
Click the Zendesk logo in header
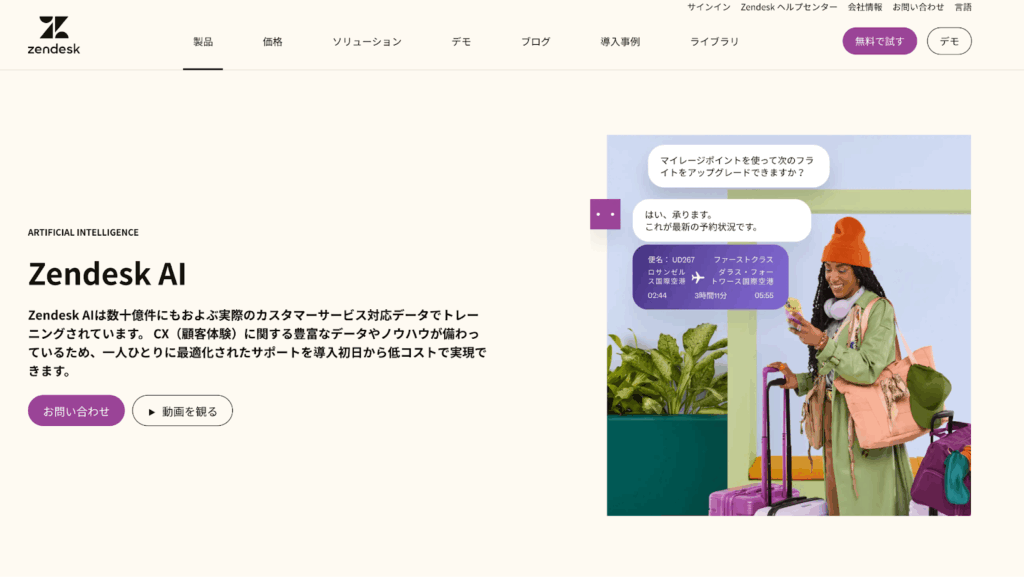[54, 35]
